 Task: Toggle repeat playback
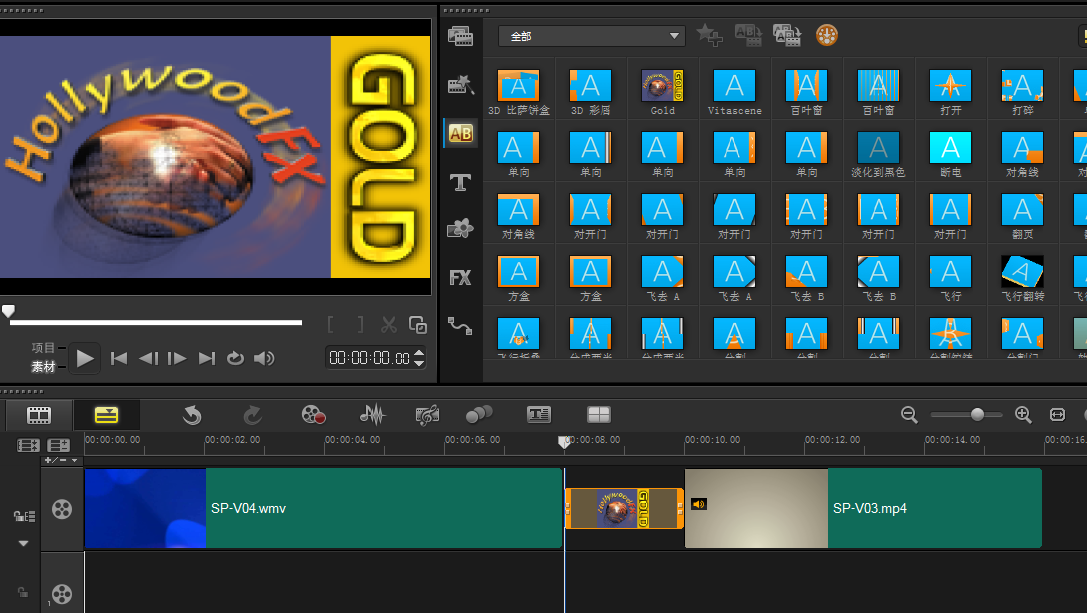point(236,359)
